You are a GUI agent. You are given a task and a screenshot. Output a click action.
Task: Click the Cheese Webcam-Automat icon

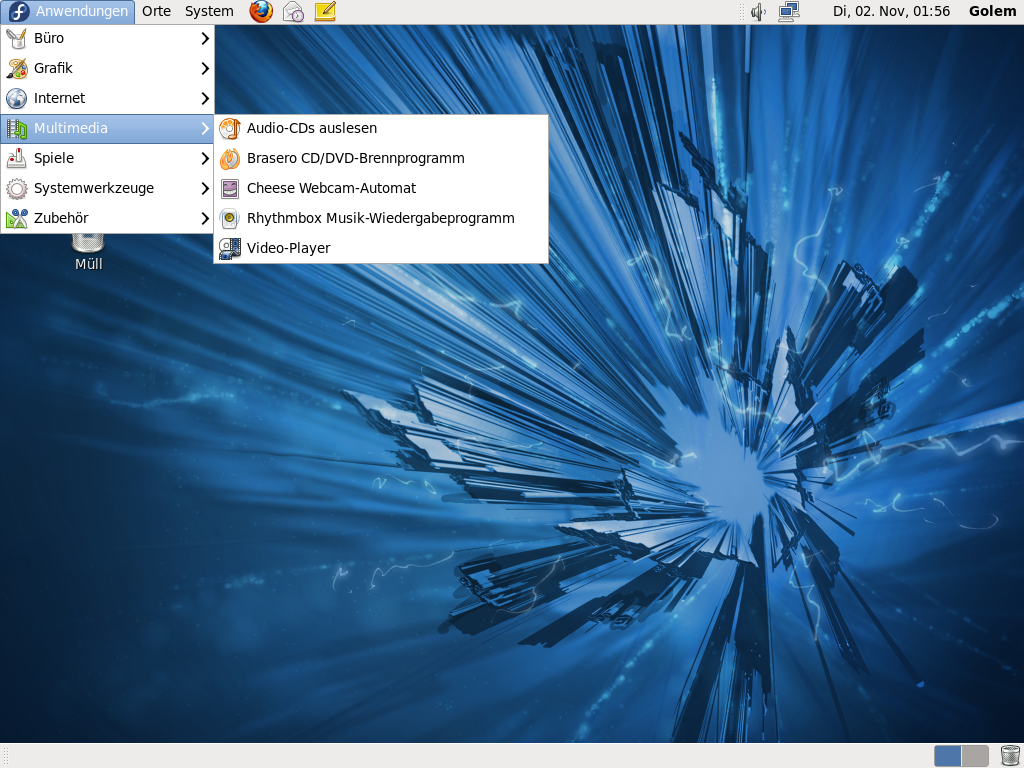click(230, 188)
